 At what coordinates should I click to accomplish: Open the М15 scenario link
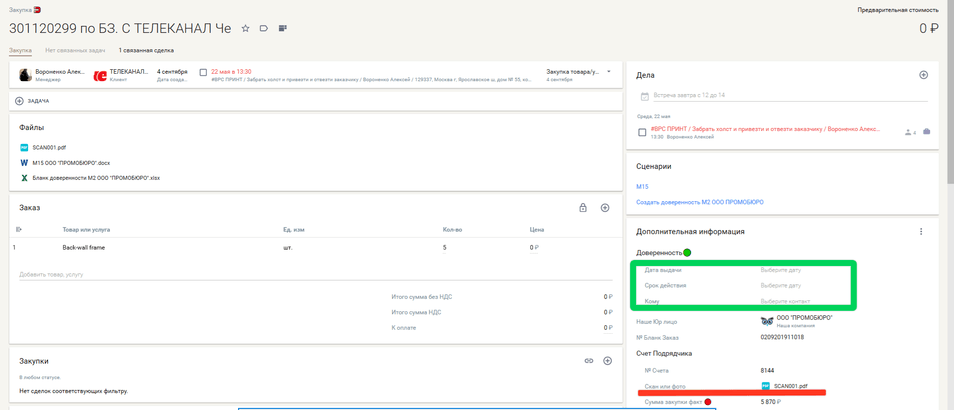tap(642, 187)
